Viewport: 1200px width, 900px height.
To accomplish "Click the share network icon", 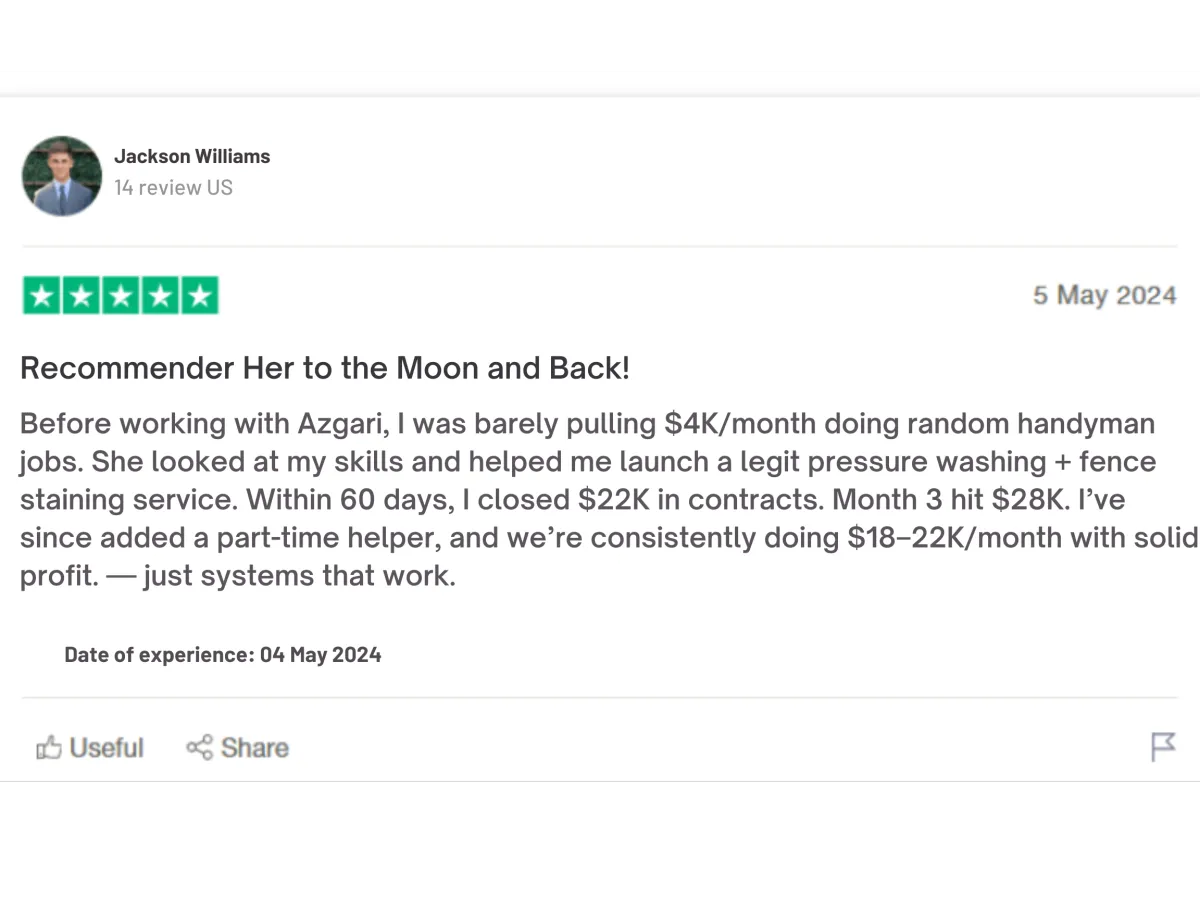I will click(199, 747).
